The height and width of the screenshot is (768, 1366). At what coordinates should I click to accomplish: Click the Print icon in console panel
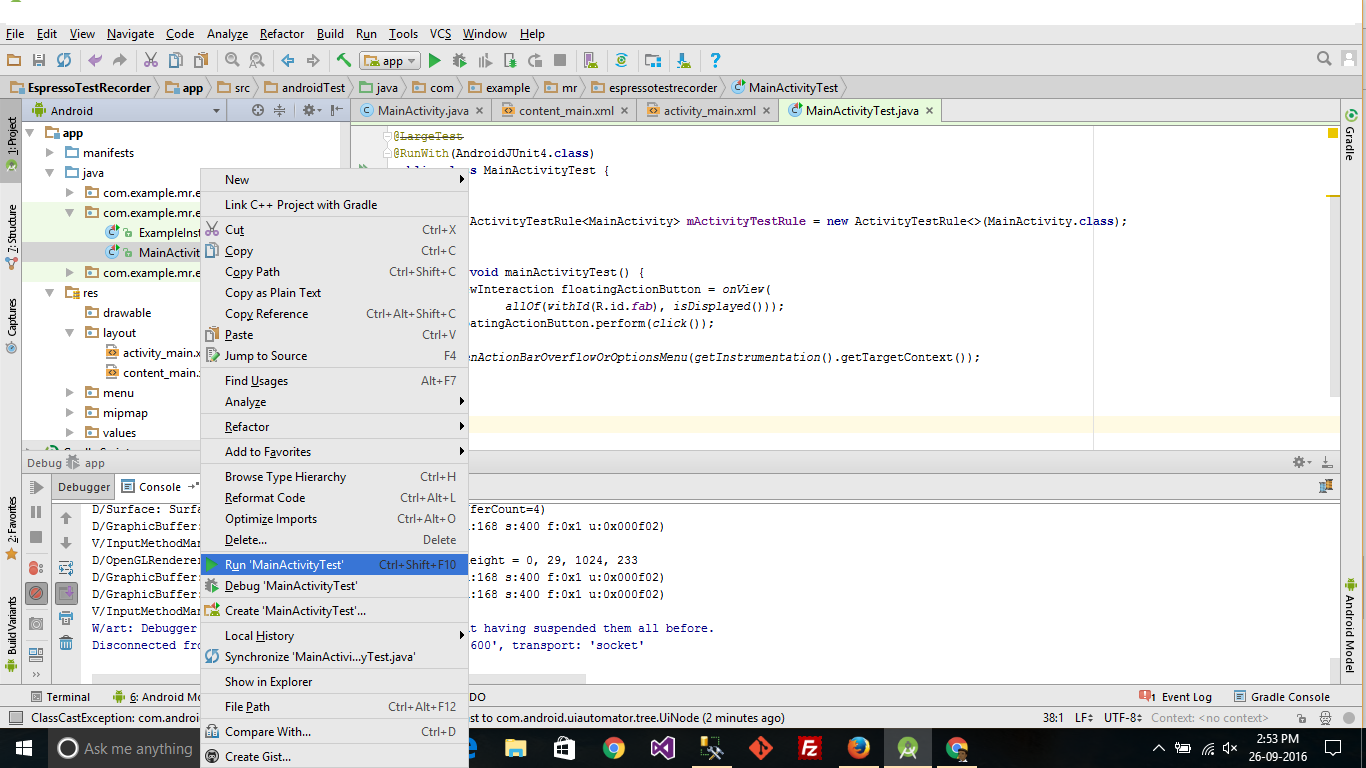66,618
